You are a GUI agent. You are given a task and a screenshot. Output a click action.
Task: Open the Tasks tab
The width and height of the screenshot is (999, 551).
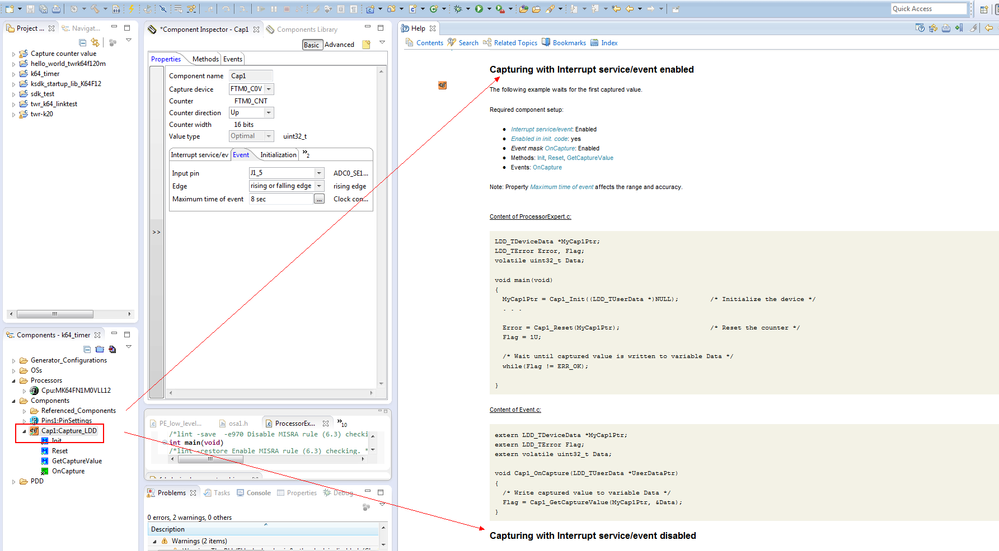217,493
